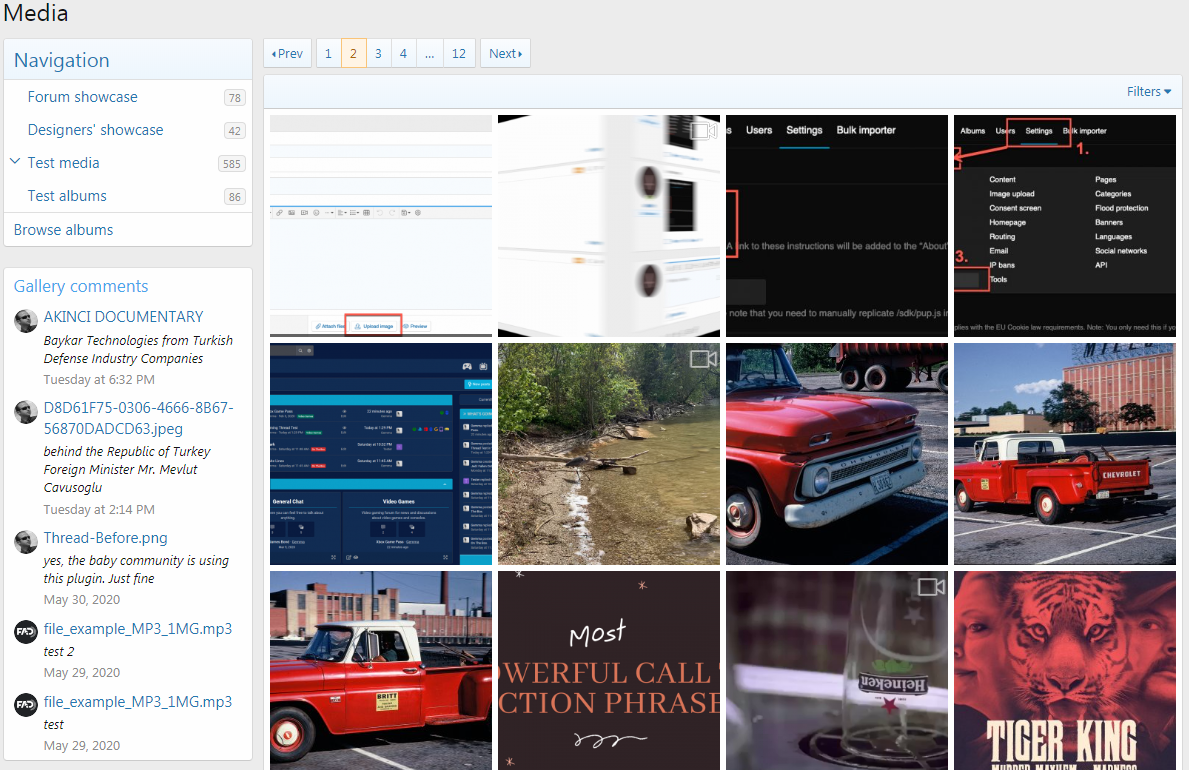The height and width of the screenshot is (770, 1189).
Task: Click the video icon on Heineken bottle thumbnail
Action: click(931, 587)
